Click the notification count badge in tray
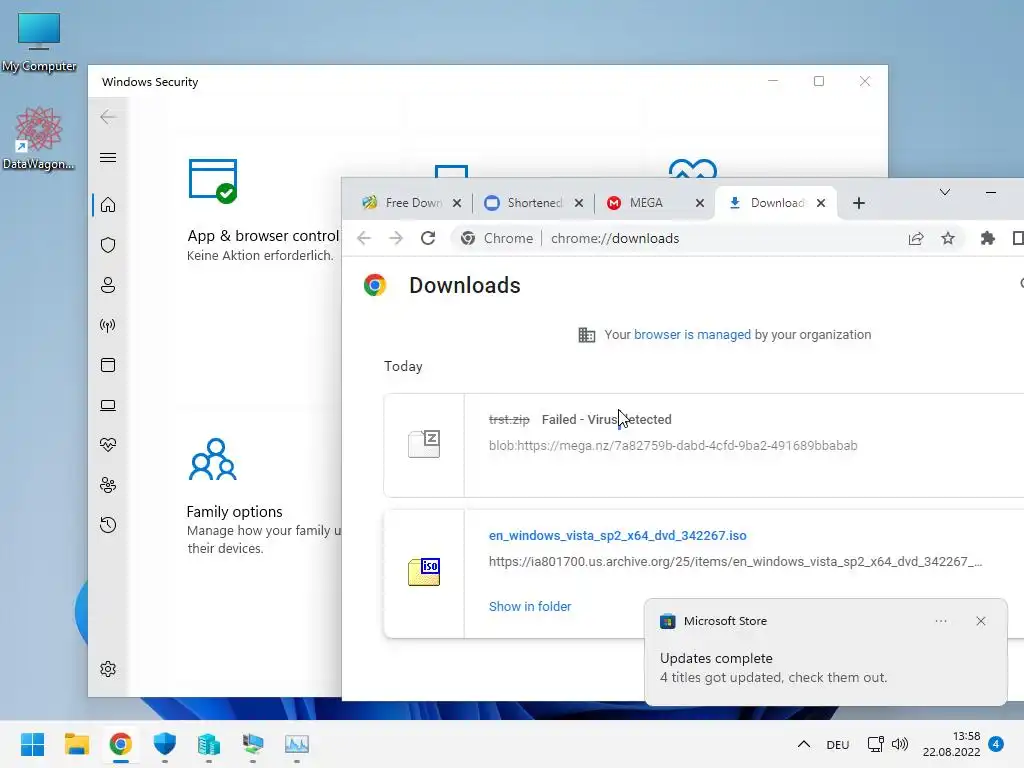The image size is (1024, 768). [x=996, y=744]
